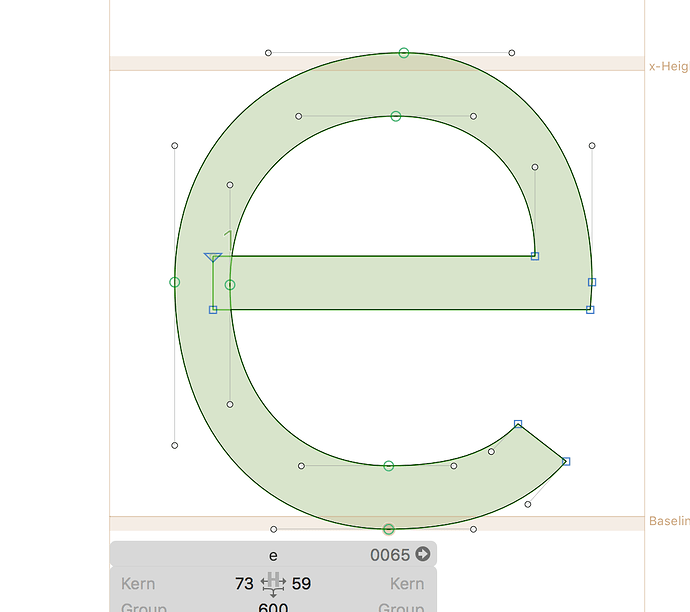Click the glyph width value 600
This screenshot has width=690, height=612.
(273, 607)
